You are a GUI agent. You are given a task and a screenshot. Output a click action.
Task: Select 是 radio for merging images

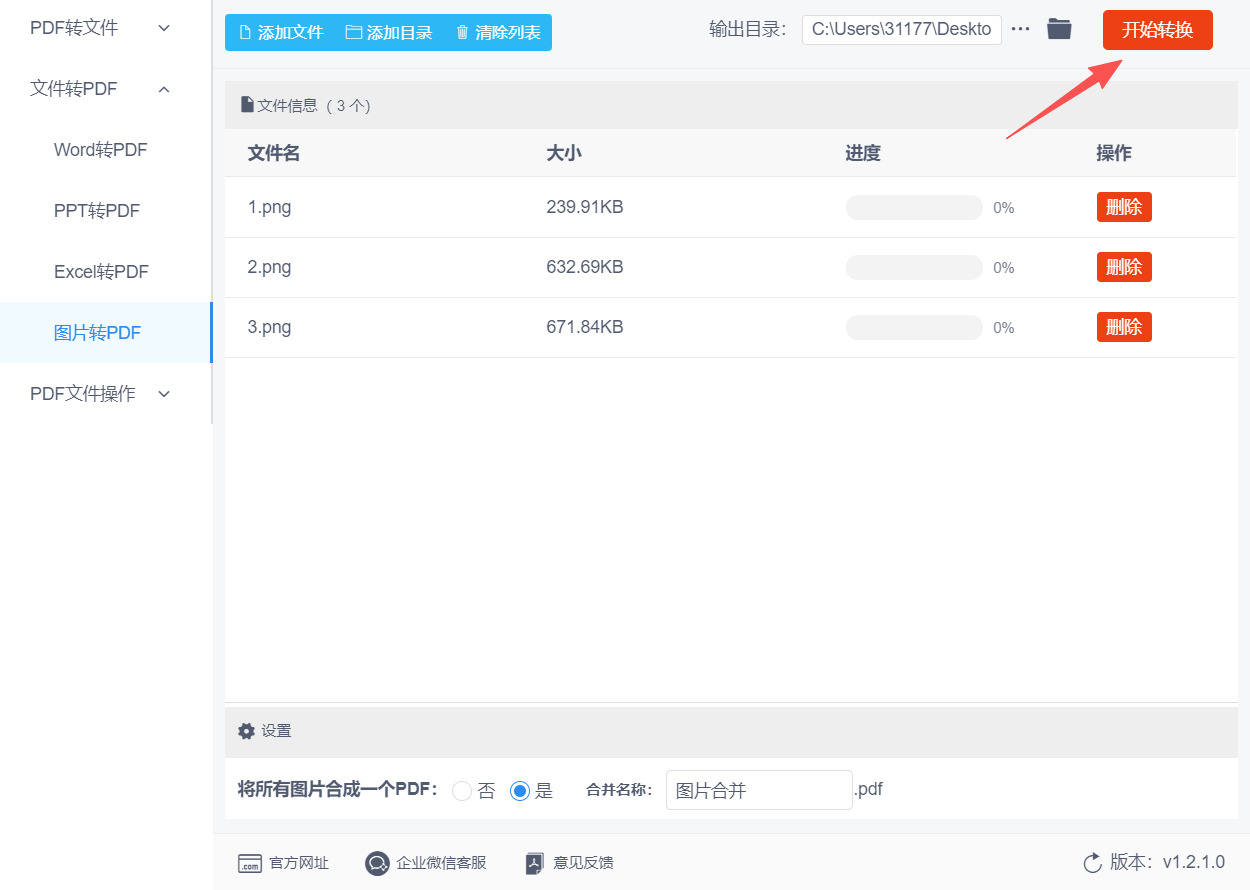point(520,791)
